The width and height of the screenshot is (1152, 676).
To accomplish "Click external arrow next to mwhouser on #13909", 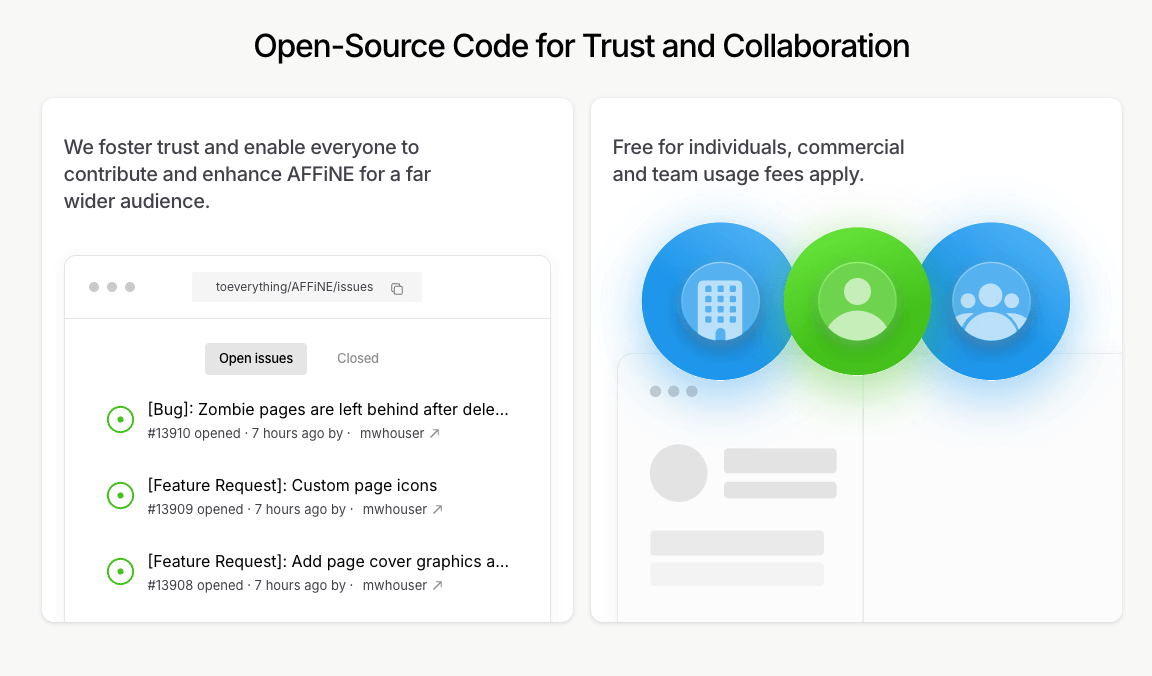I will [437, 510].
